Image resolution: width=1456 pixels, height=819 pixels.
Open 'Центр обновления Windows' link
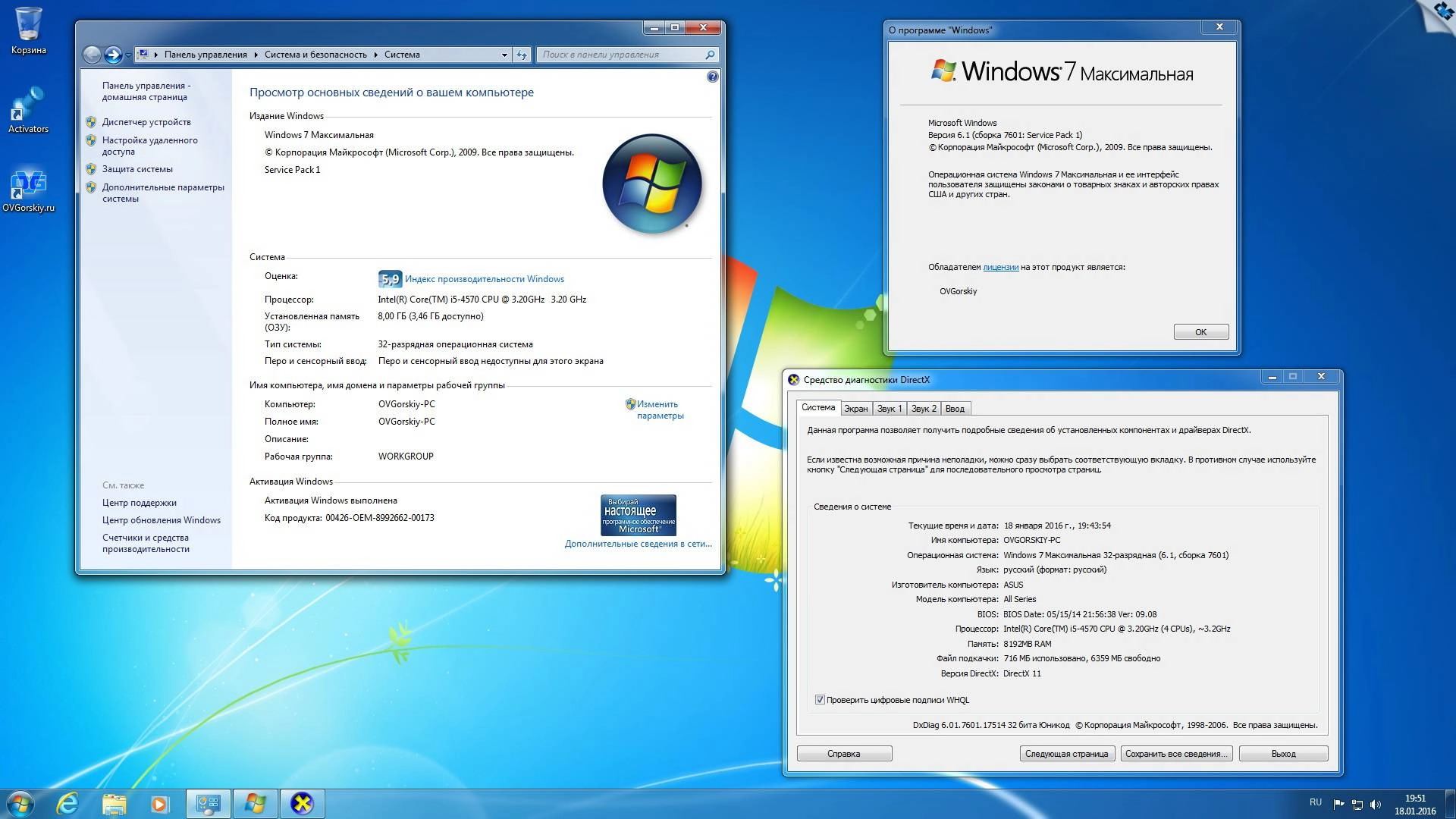[162, 520]
